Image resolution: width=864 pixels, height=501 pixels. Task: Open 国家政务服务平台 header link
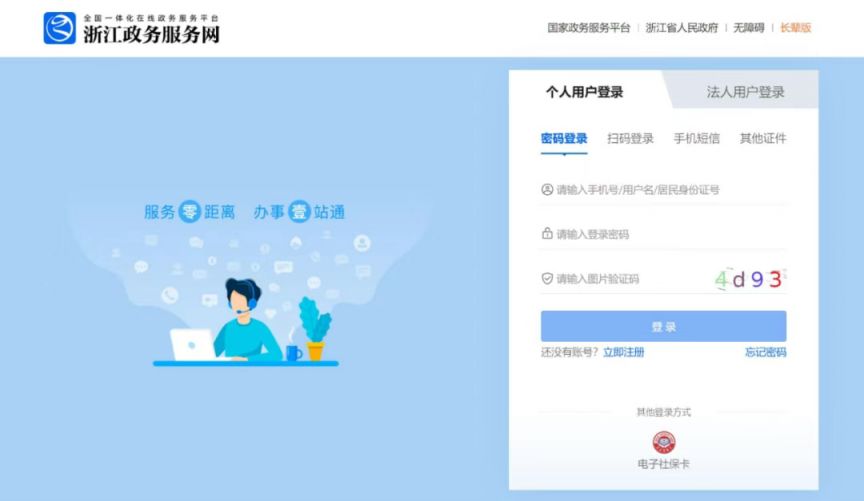click(588, 28)
